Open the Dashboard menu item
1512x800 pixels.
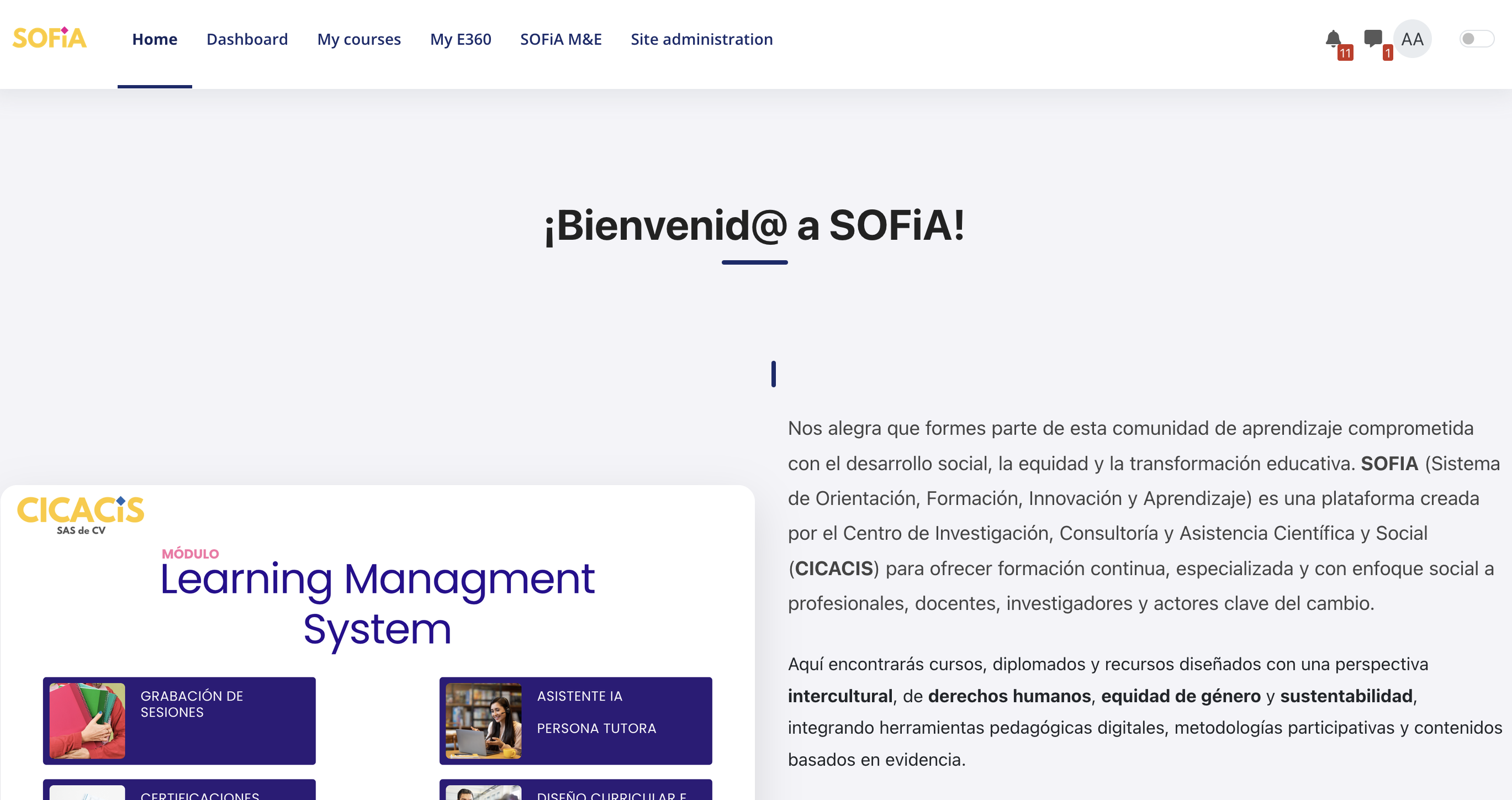point(247,39)
